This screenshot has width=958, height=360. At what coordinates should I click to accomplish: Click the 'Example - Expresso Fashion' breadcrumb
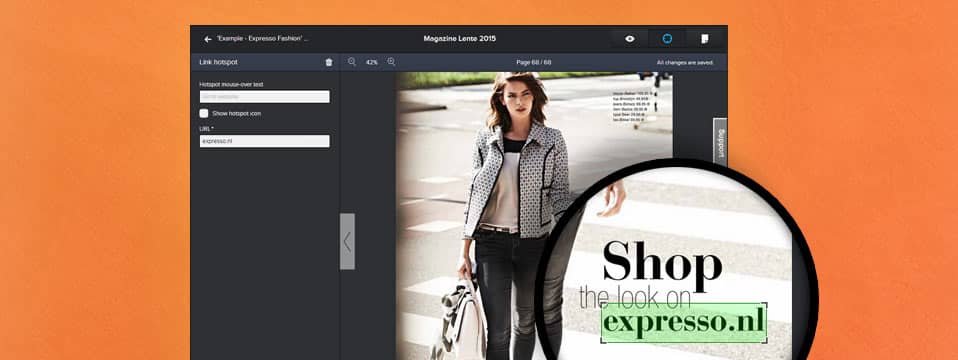[x=263, y=39]
